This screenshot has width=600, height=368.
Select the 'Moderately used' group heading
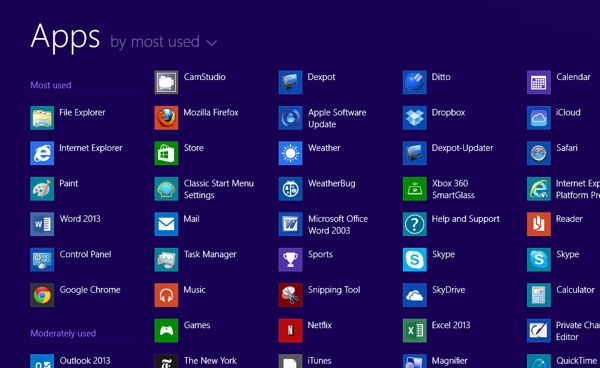pos(63,334)
